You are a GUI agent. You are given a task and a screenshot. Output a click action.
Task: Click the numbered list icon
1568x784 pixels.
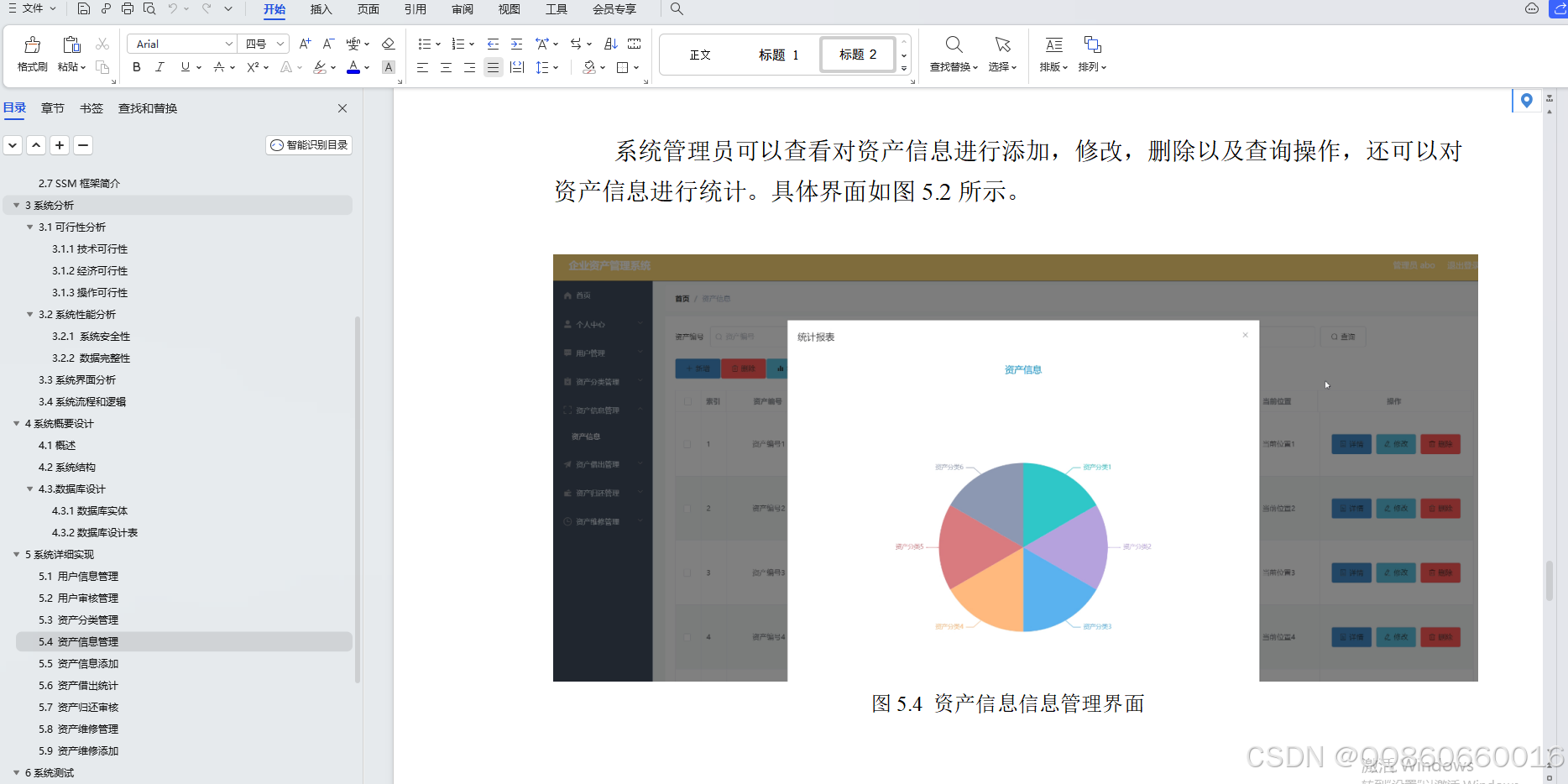[457, 44]
